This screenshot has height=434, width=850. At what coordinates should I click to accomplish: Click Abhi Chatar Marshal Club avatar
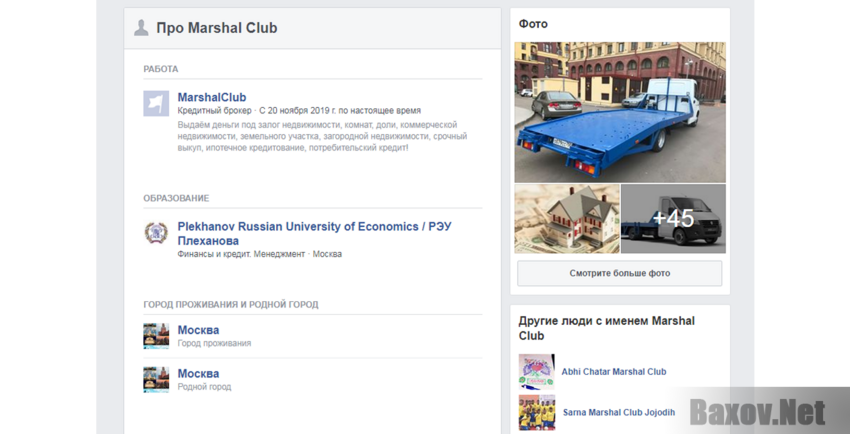click(x=537, y=372)
